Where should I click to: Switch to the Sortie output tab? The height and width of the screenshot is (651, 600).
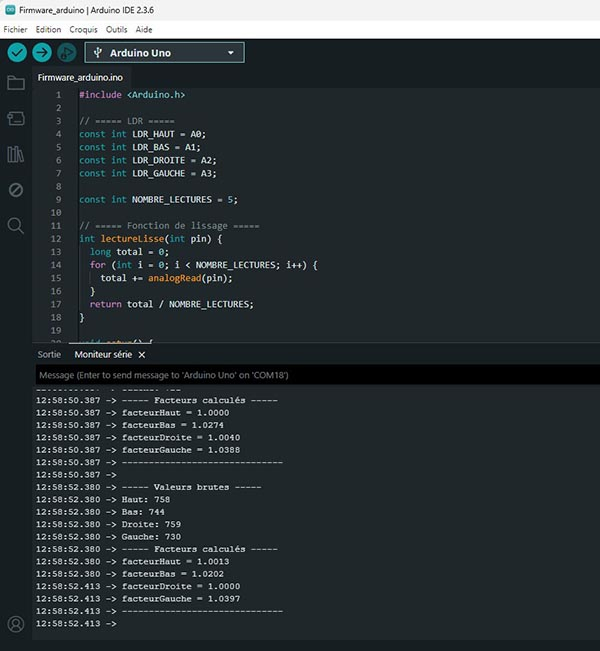tap(49, 354)
